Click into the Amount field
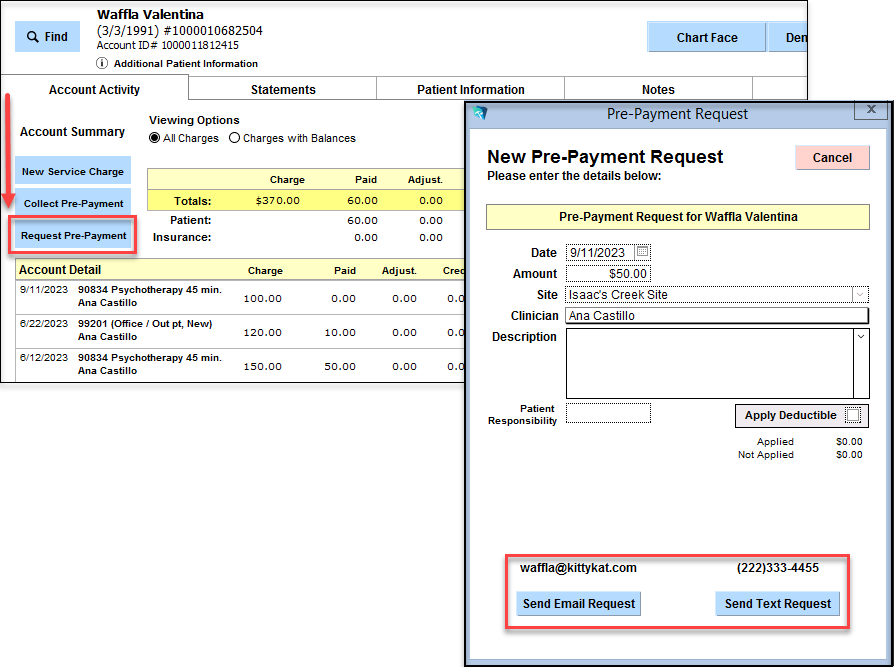894x667 pixels. point(608,274)
